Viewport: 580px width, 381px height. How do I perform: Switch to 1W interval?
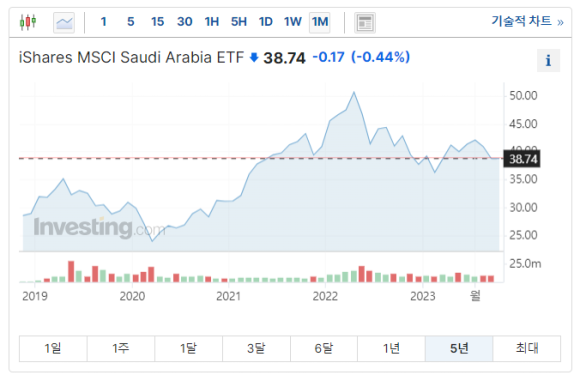pos(293,22)
